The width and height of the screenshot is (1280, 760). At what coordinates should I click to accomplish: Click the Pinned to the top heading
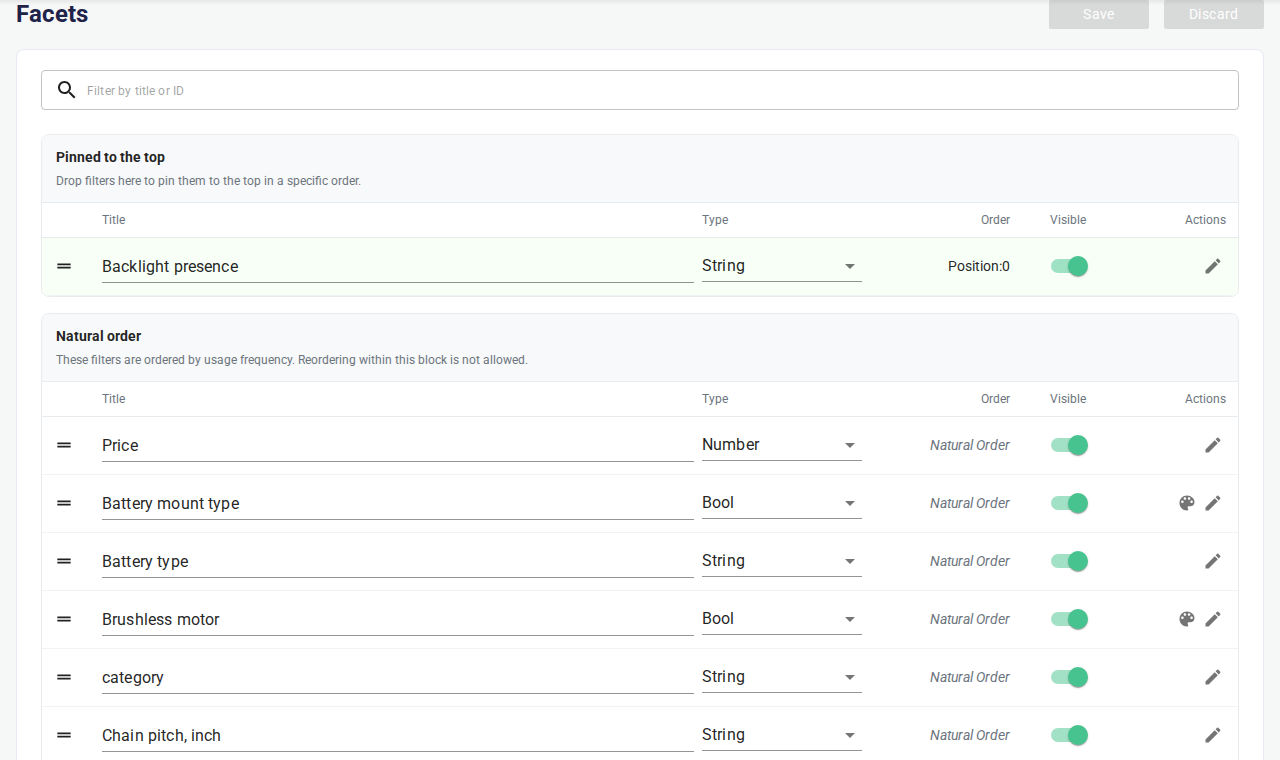click(110, 157)
